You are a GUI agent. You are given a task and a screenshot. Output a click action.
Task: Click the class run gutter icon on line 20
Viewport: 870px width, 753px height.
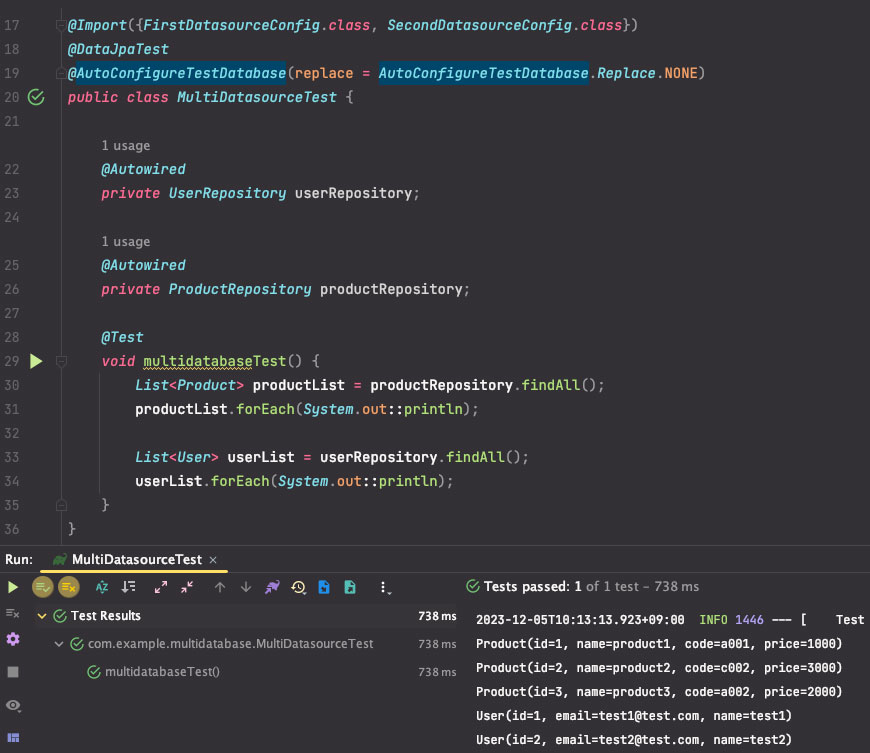click(x=36, y=97)
